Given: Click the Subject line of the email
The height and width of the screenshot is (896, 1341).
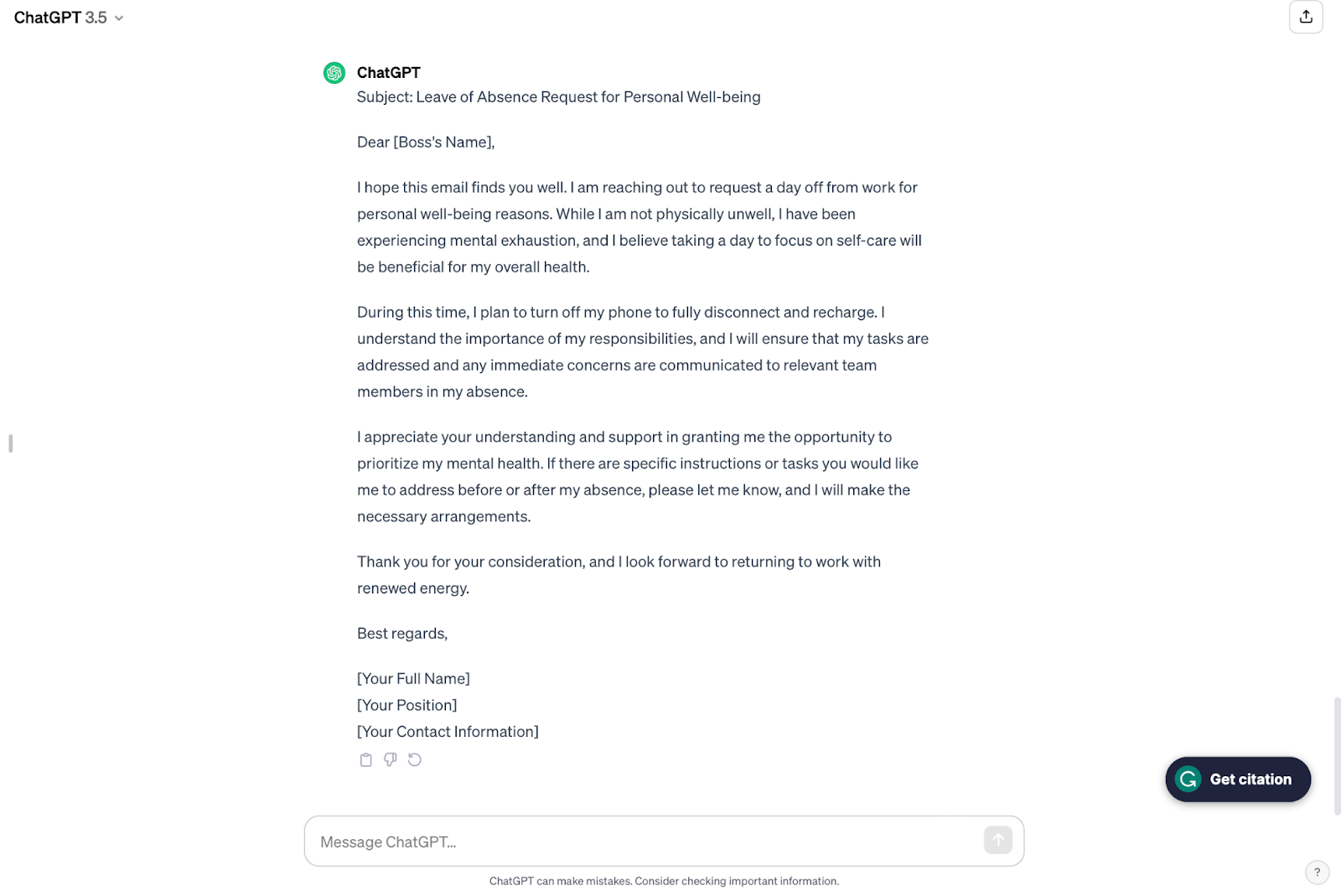Looking at the screenshot, I should point(558,97).
